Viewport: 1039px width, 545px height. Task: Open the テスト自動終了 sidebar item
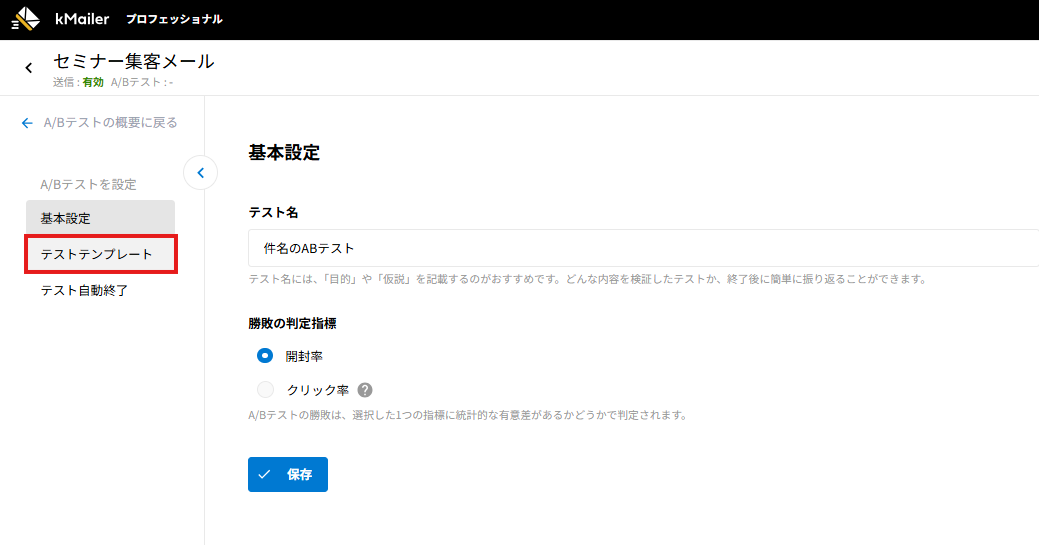[84, 290]
